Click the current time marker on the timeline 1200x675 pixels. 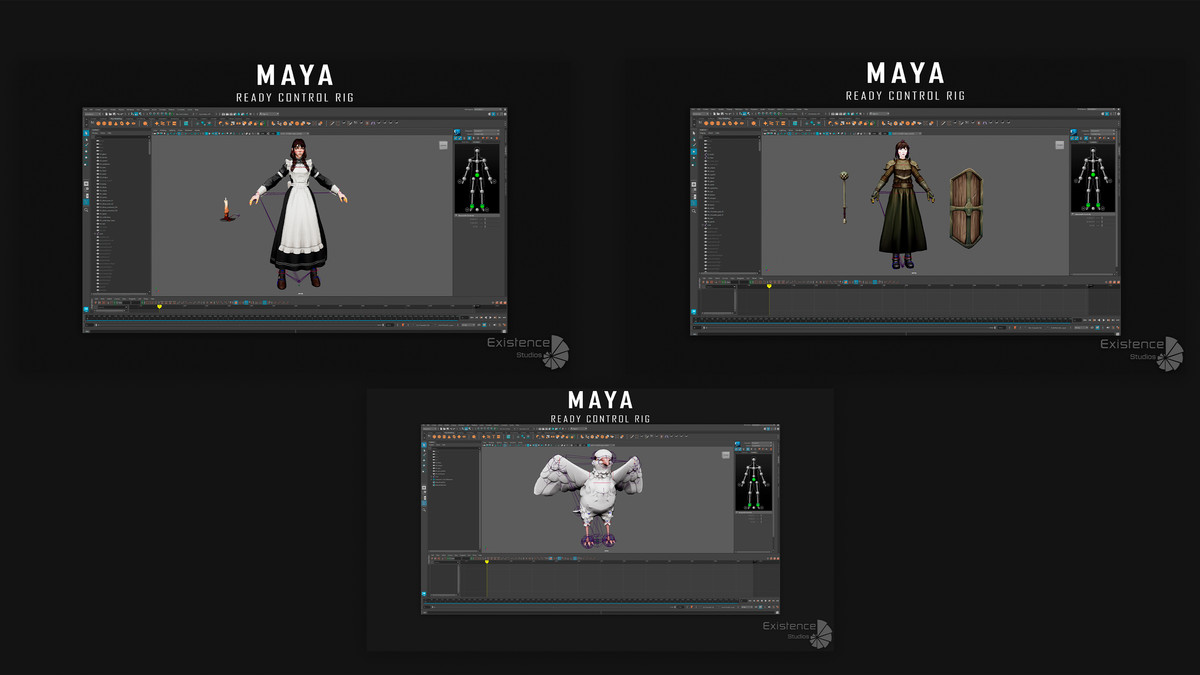pos(158,305)
